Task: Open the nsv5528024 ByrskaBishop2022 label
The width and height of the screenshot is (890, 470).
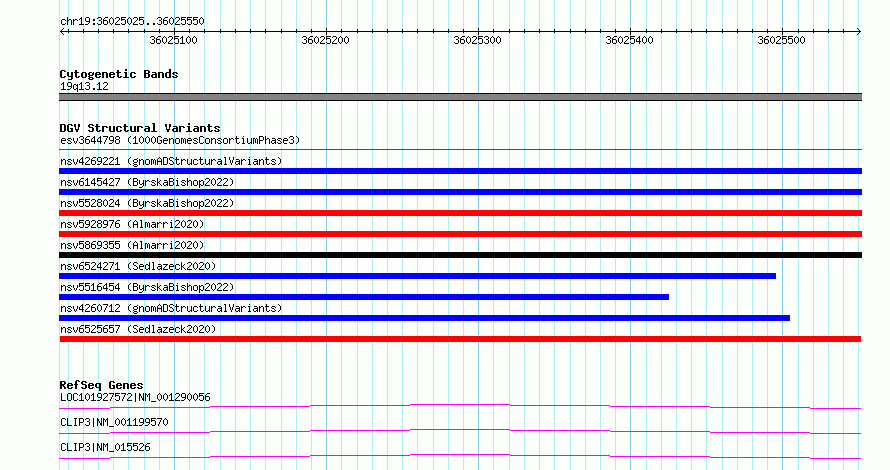Action: click(x=147, y=203)
